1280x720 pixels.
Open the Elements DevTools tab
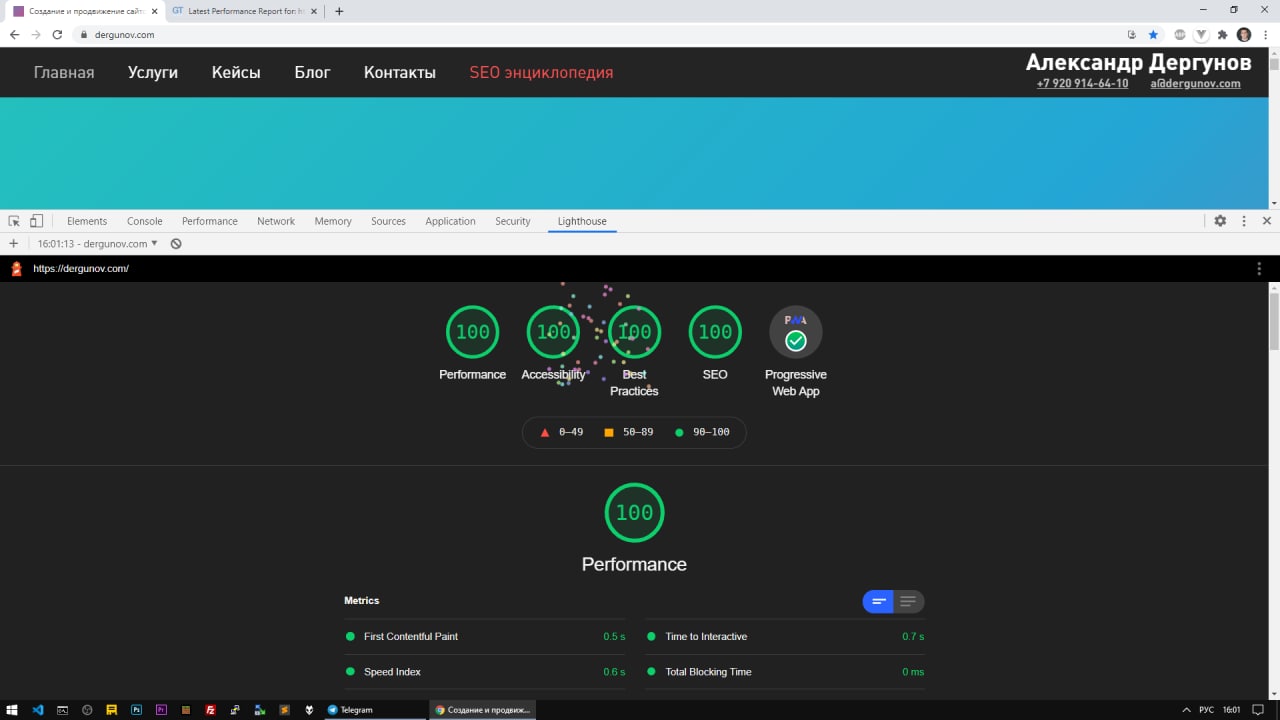tap(87, 221)
